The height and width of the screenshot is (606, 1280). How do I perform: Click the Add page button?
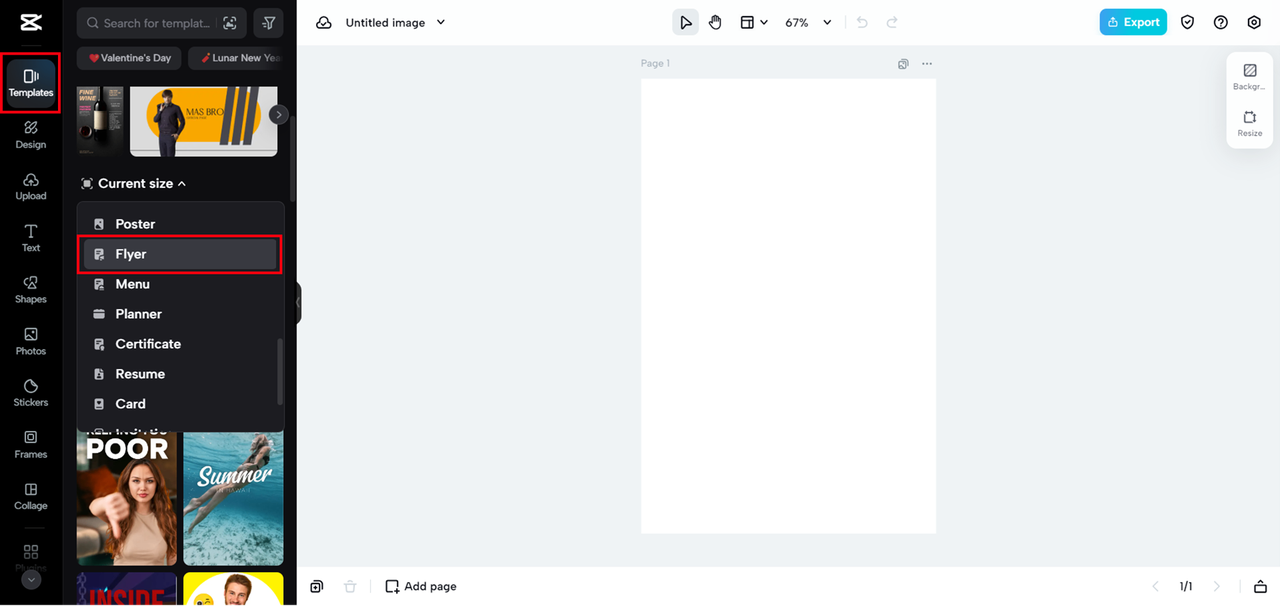(x=421, y=586)
